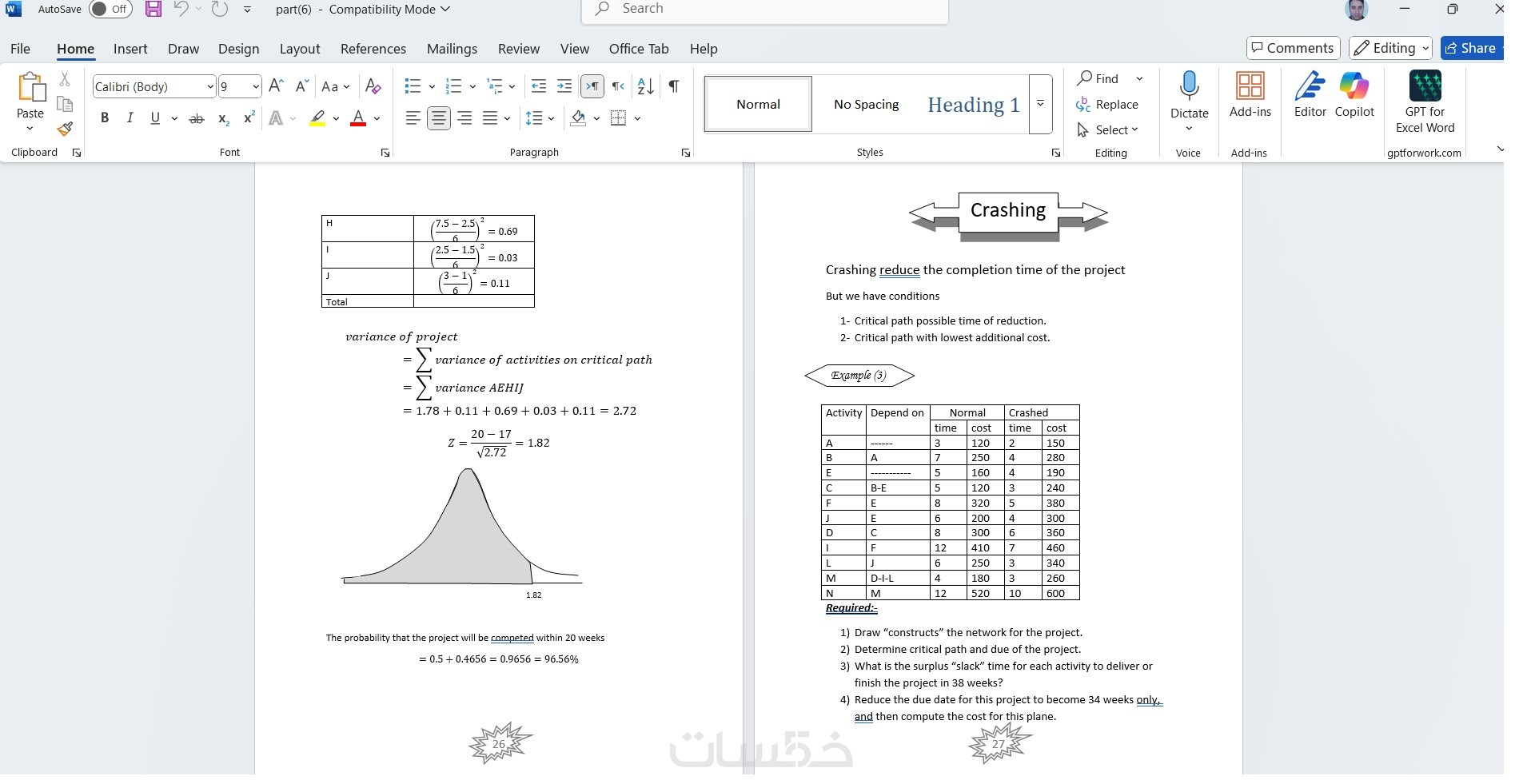The image size is (1523, 784).
Task: Switch to the References tab
Action: (373, 49)
